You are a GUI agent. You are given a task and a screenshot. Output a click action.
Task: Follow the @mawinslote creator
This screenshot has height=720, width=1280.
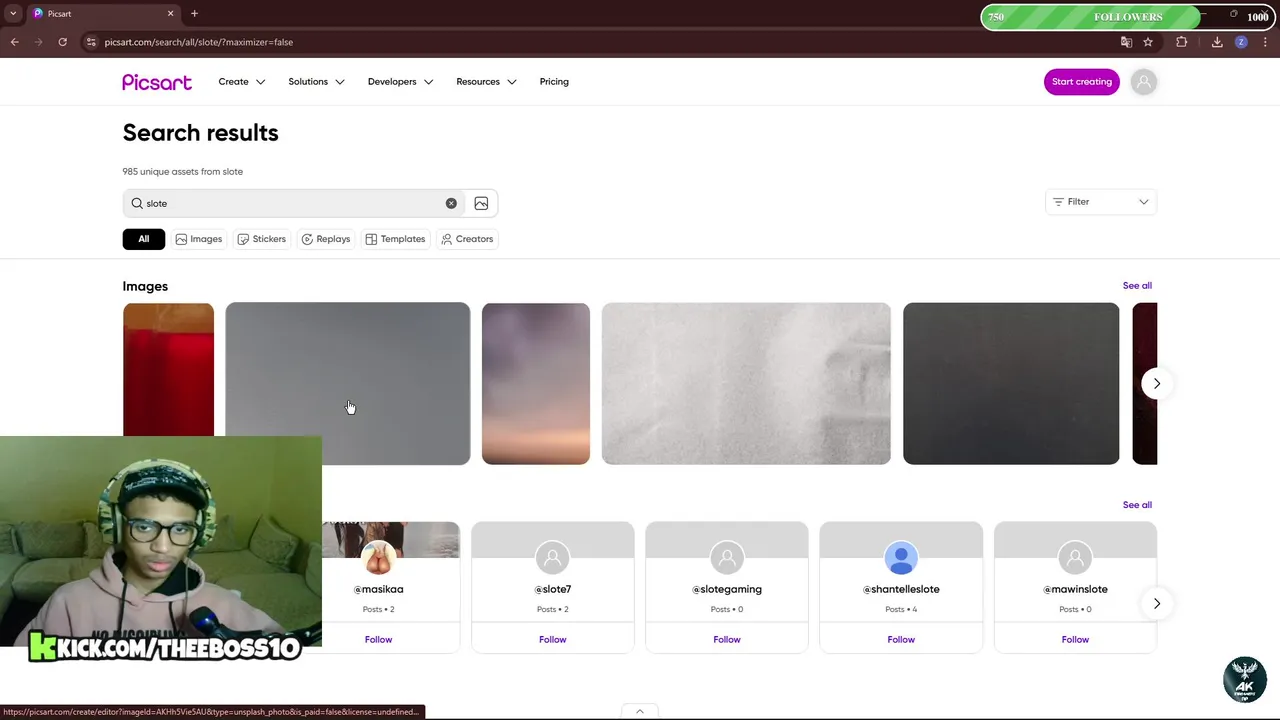pyautogui.click(x=1075, y=639)
